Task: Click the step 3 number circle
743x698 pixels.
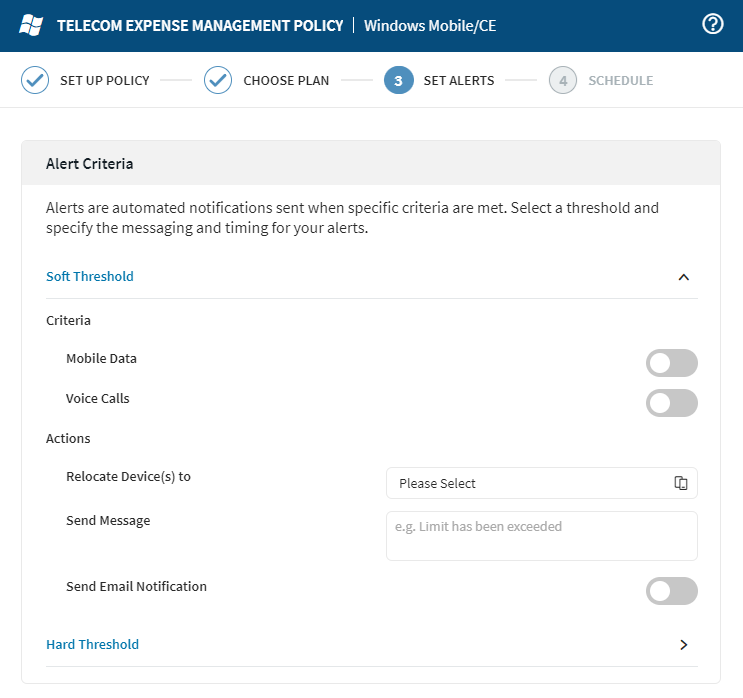Action: 398,81
